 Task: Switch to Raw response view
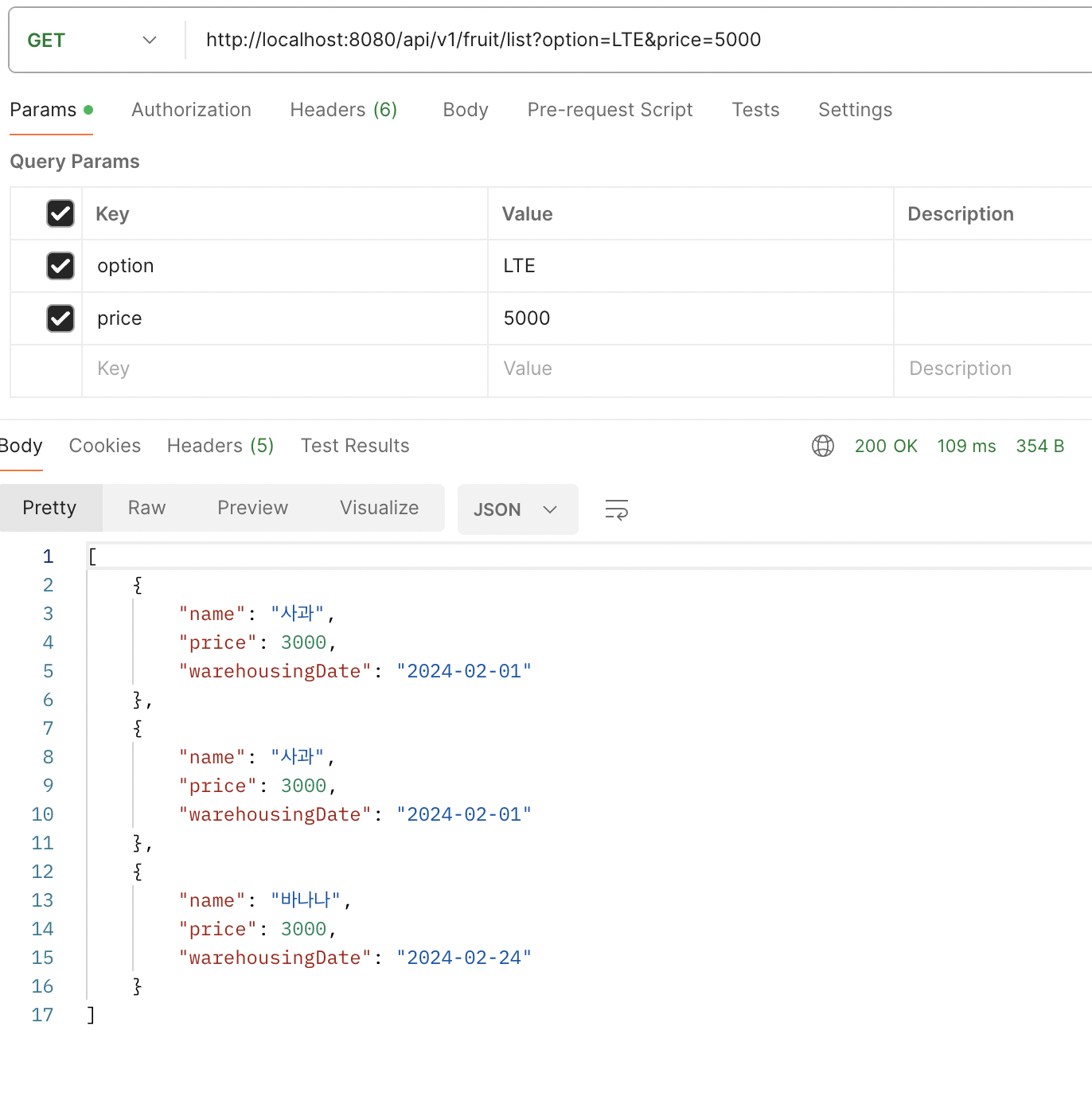(147, 508)
